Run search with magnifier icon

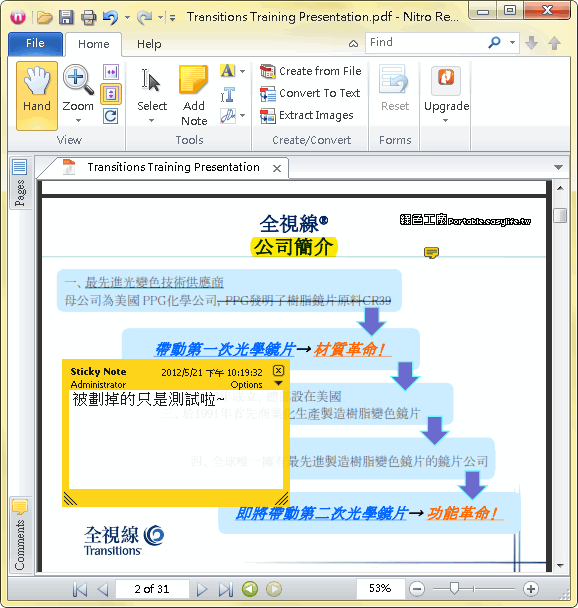(494, 42)
